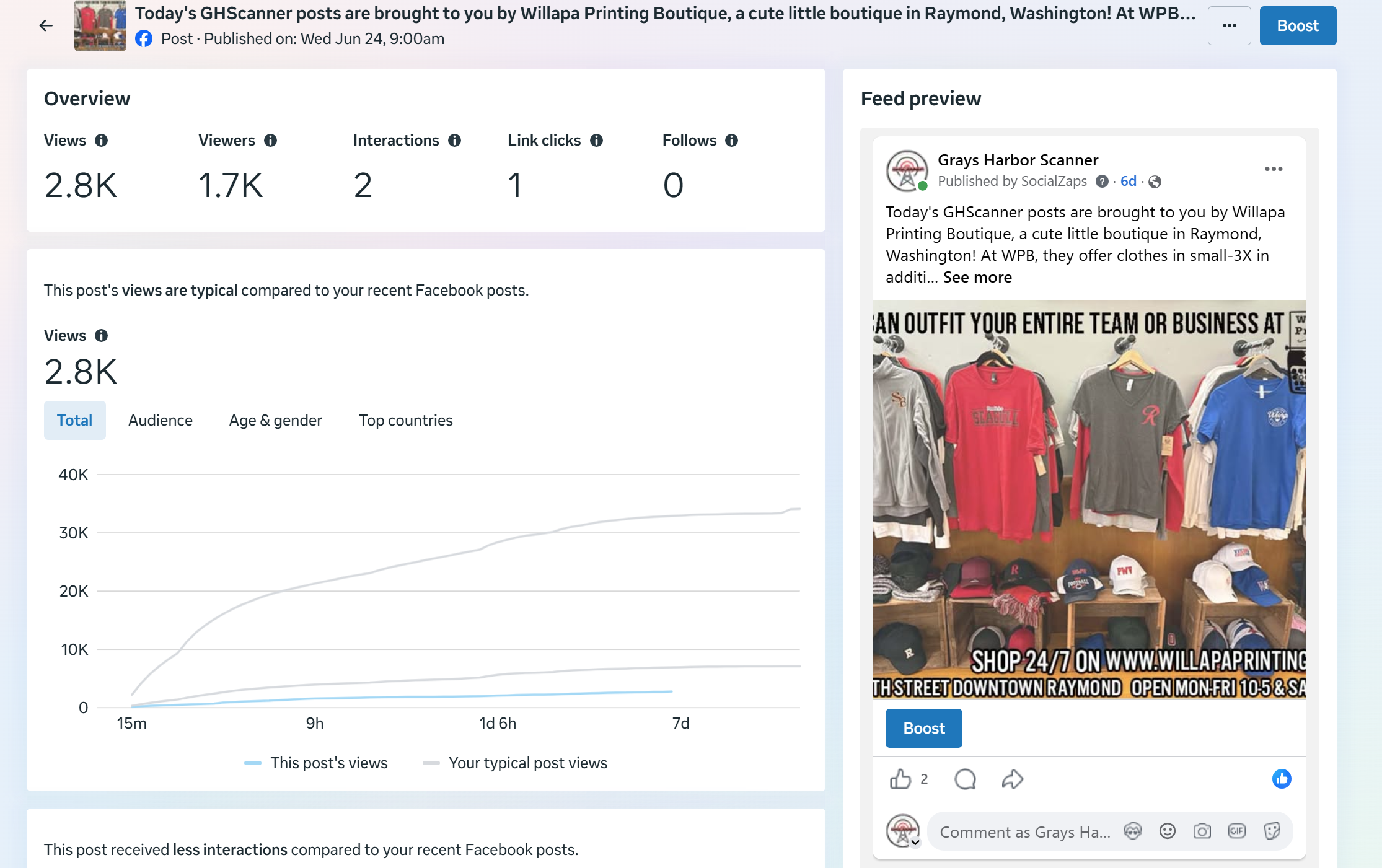The width and height of the screenshot is (1382, 868).
Task: Click the Boost button in the header
Action: tap(1298, 25)
